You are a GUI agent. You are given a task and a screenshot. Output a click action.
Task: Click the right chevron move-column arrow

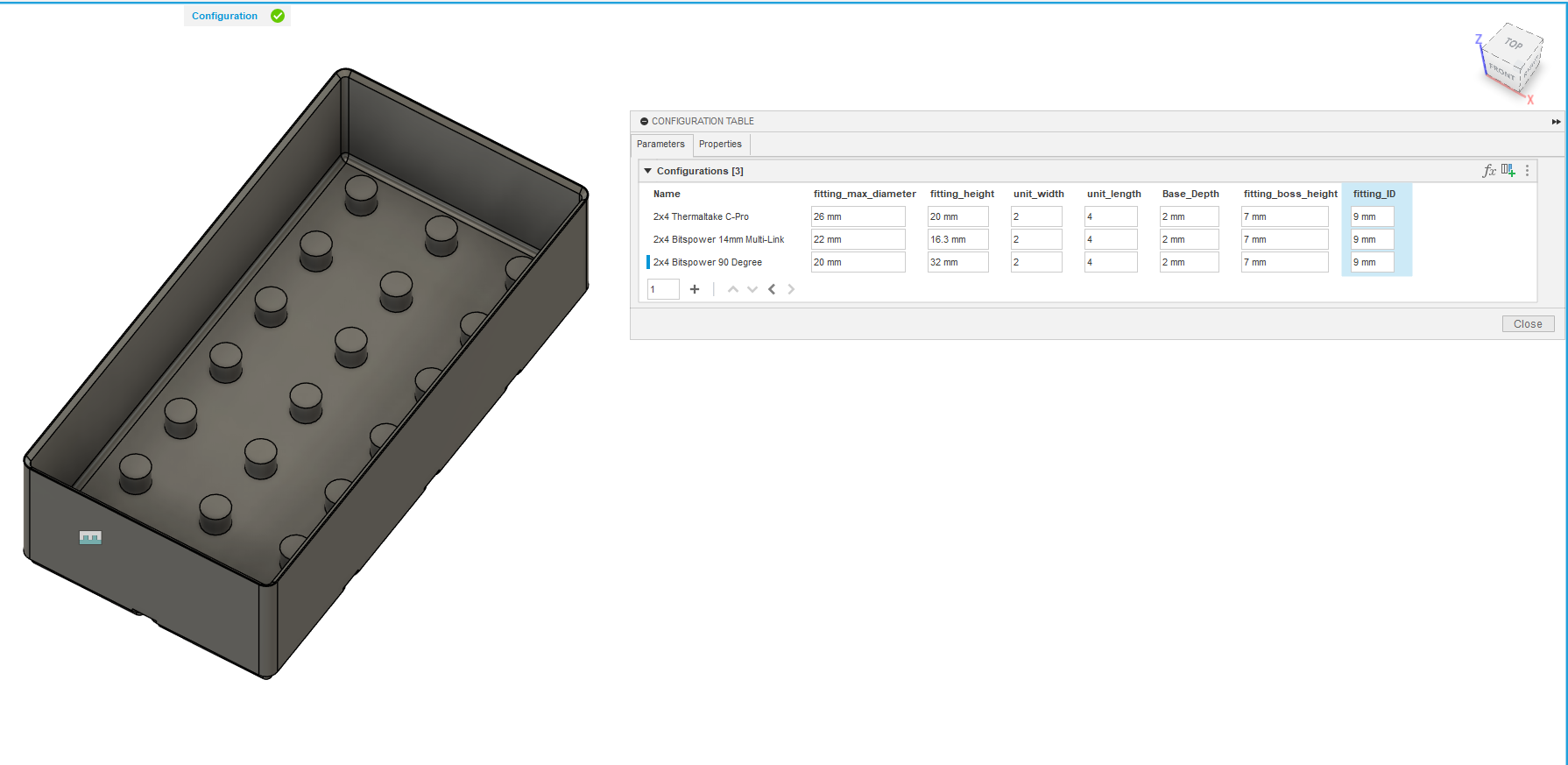[791, 289]
